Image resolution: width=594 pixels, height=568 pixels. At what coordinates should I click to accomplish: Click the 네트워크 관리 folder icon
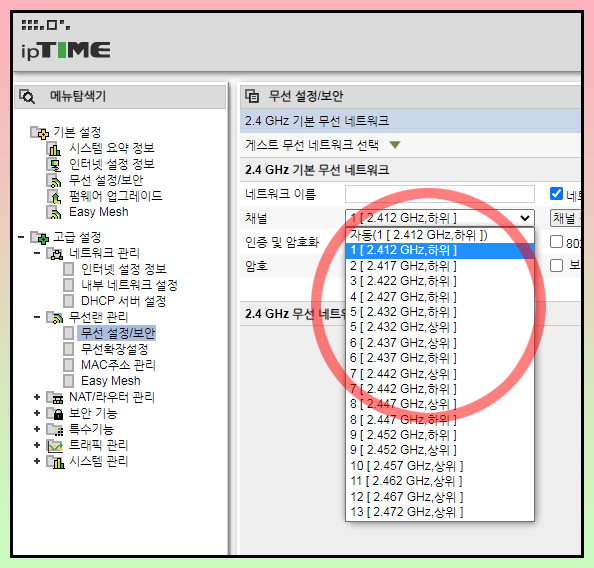(x=55, y=253)
